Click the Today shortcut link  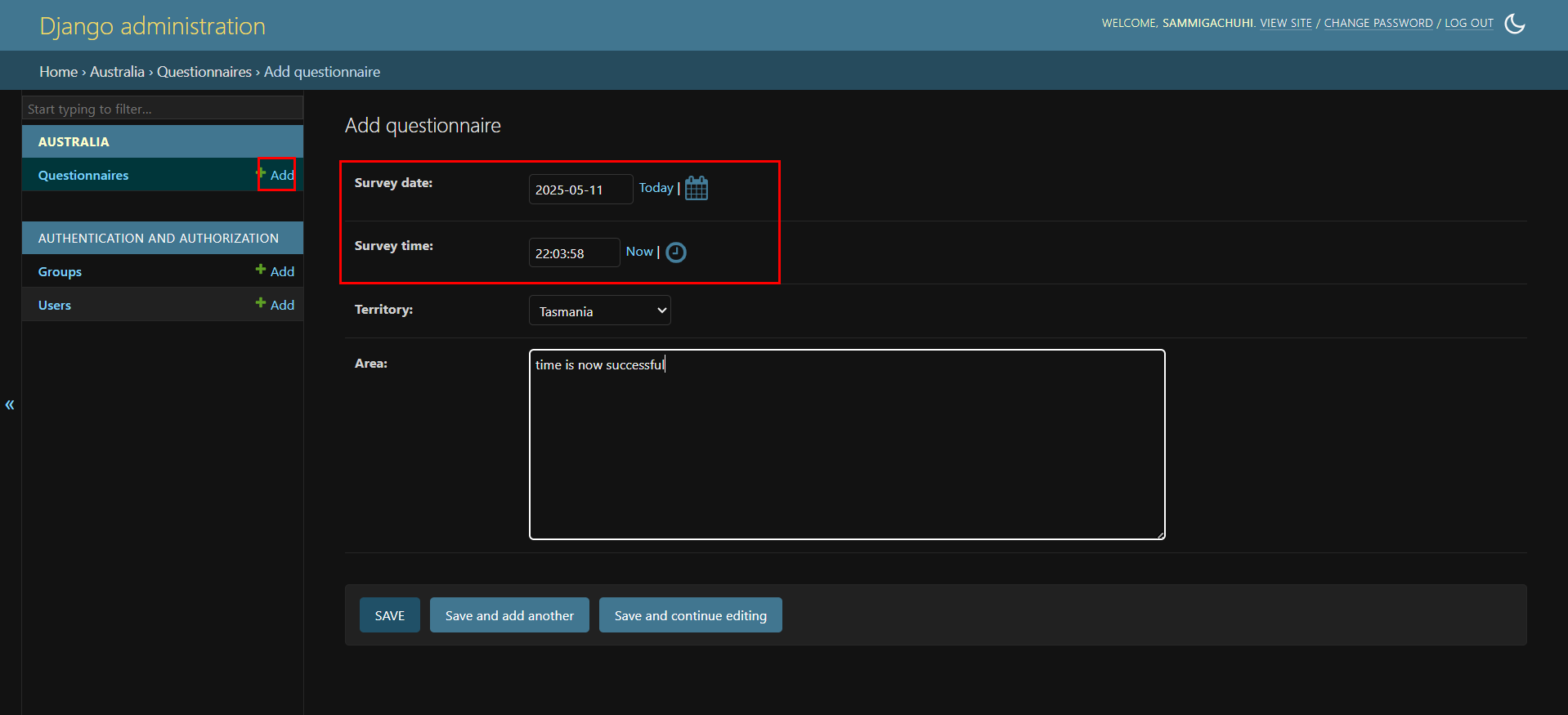coord(656,188)
